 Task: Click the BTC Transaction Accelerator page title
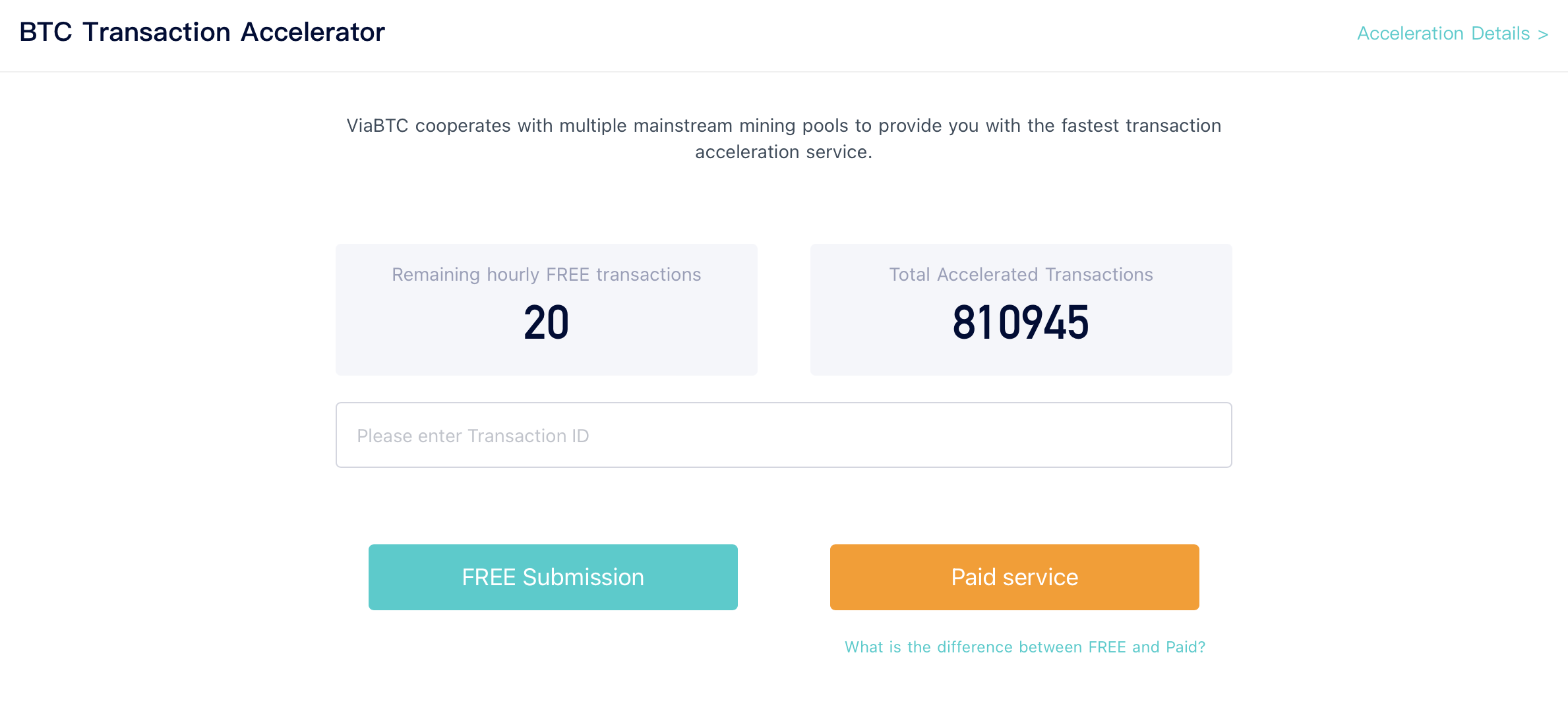pos(202,32)
